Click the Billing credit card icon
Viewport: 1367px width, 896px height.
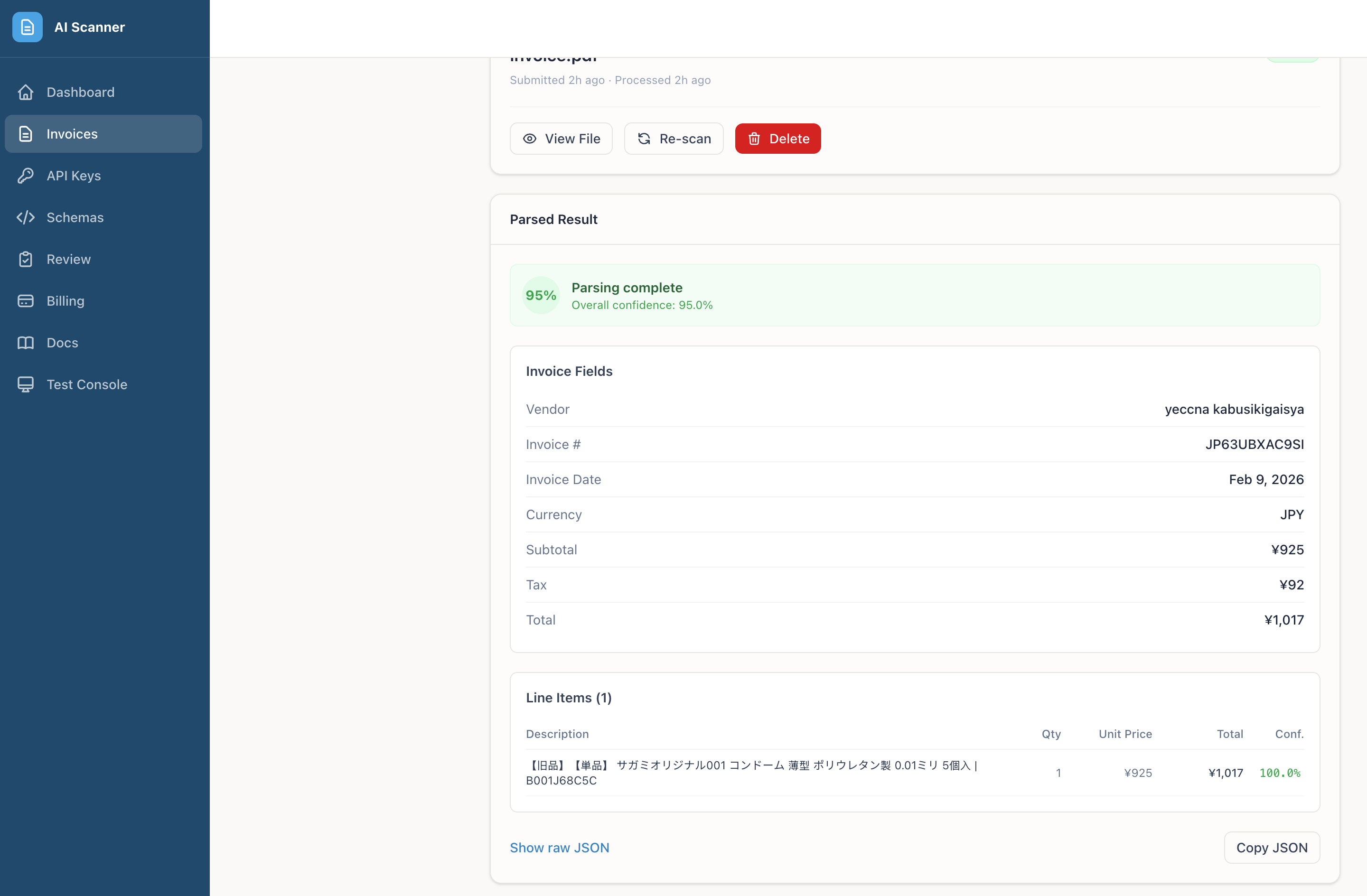pyautogui.click(x=26, y=300)
